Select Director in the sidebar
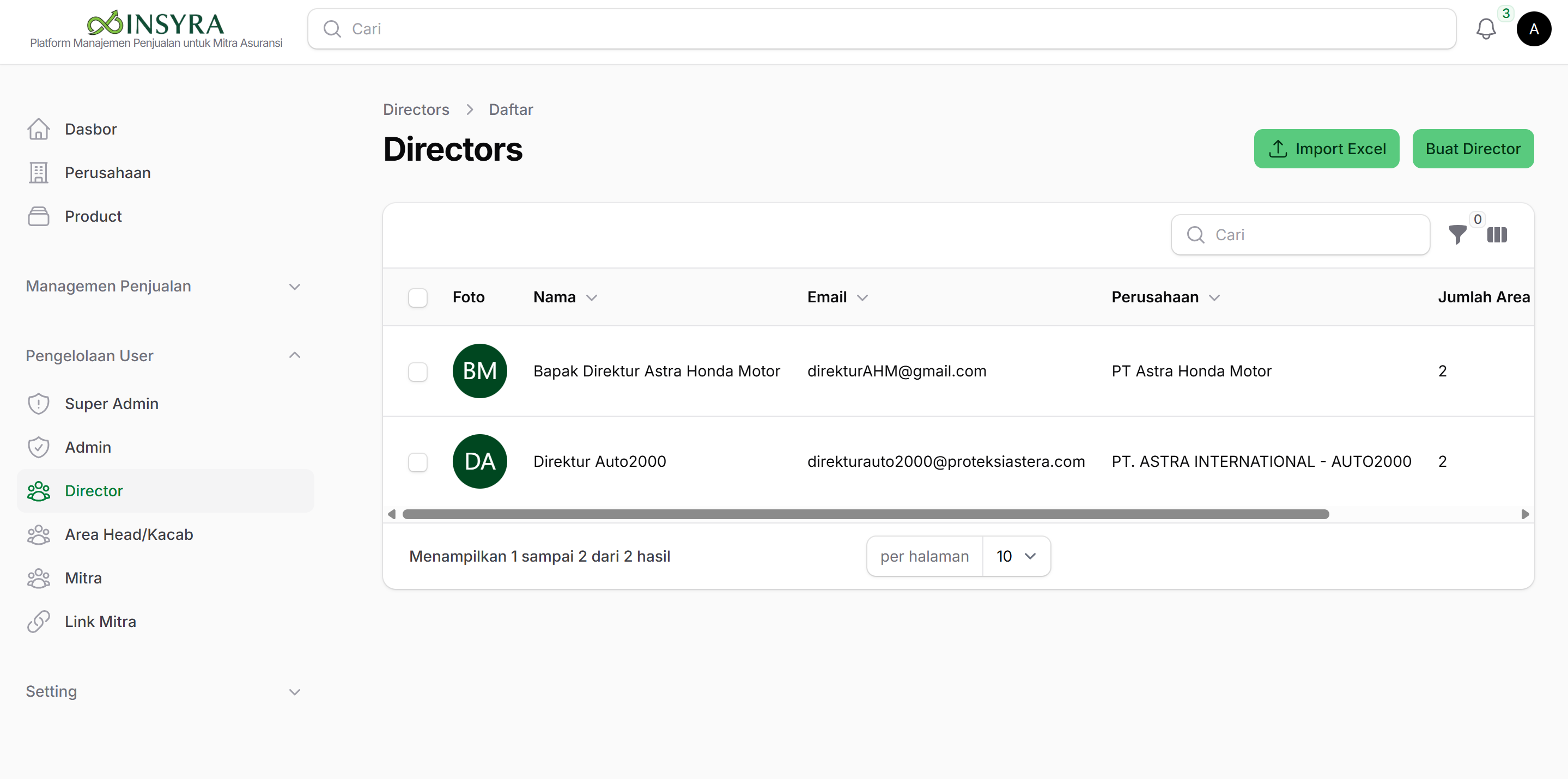This screenshot has height=779, width=1568. coord(166,491)
